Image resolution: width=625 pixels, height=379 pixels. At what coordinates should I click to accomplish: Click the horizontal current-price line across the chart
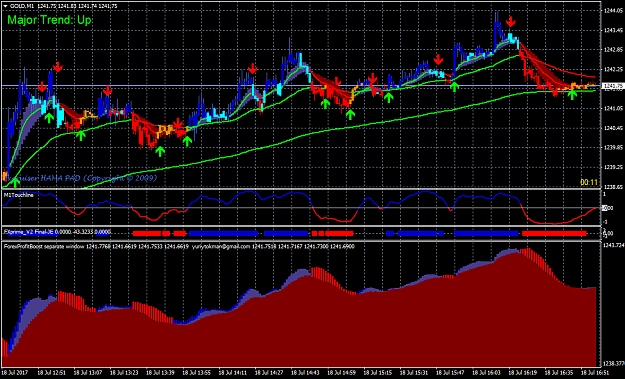[301, 86]
